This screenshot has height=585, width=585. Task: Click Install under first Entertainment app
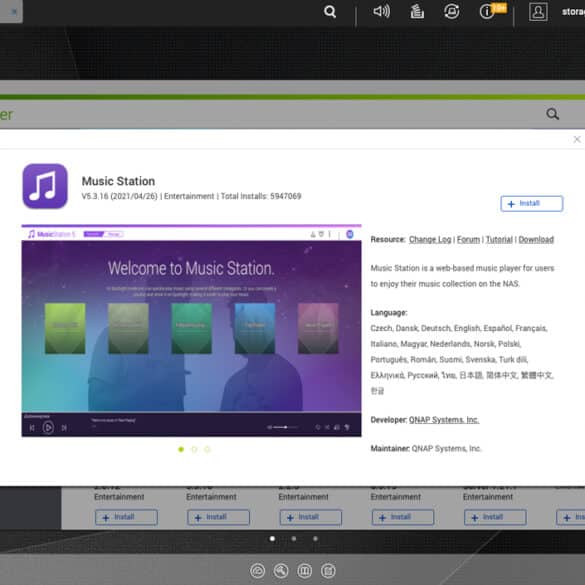pyautogui.click(x=126, y=517)
